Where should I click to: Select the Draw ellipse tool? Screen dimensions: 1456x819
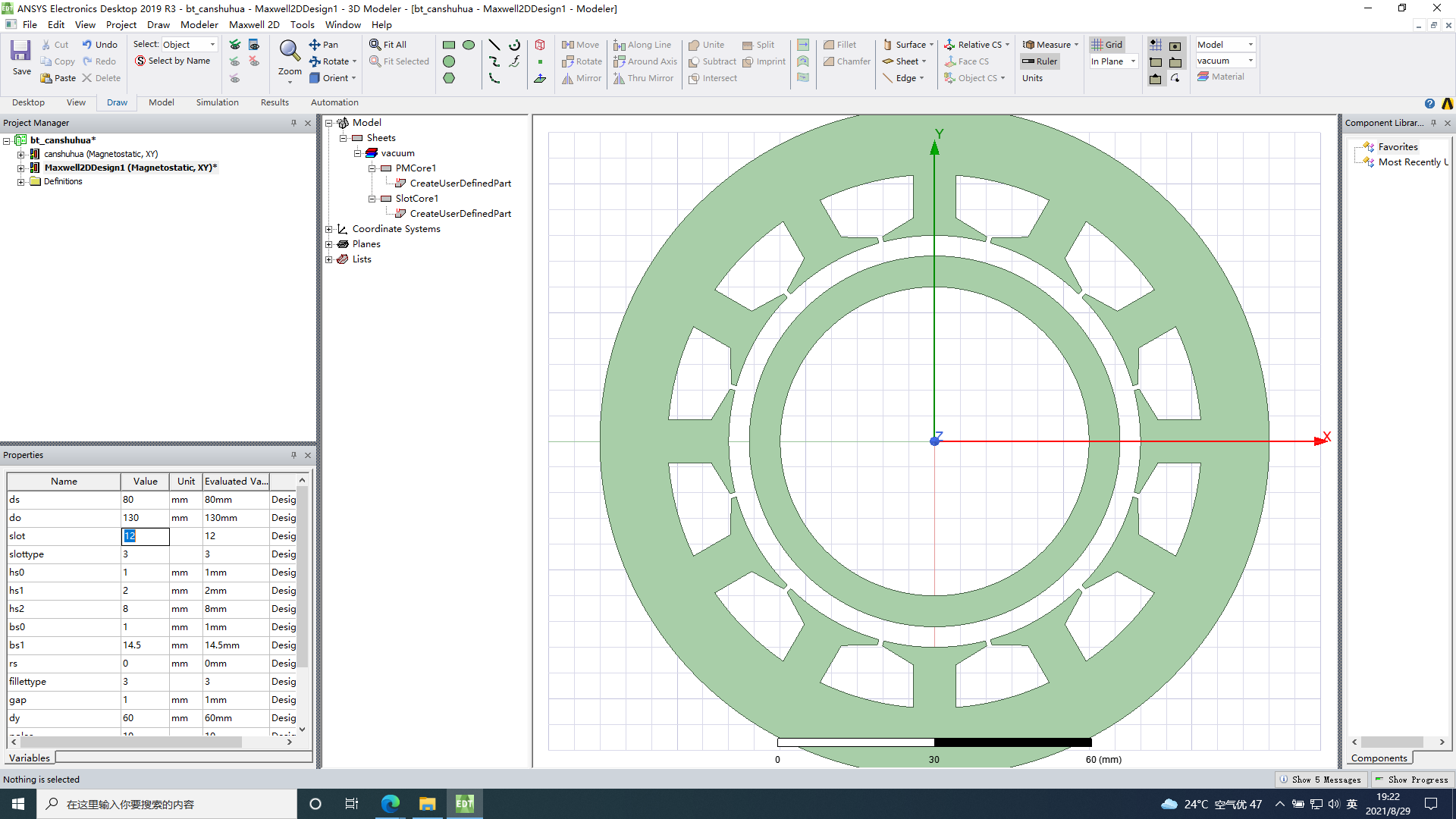(x=469, y=45)
